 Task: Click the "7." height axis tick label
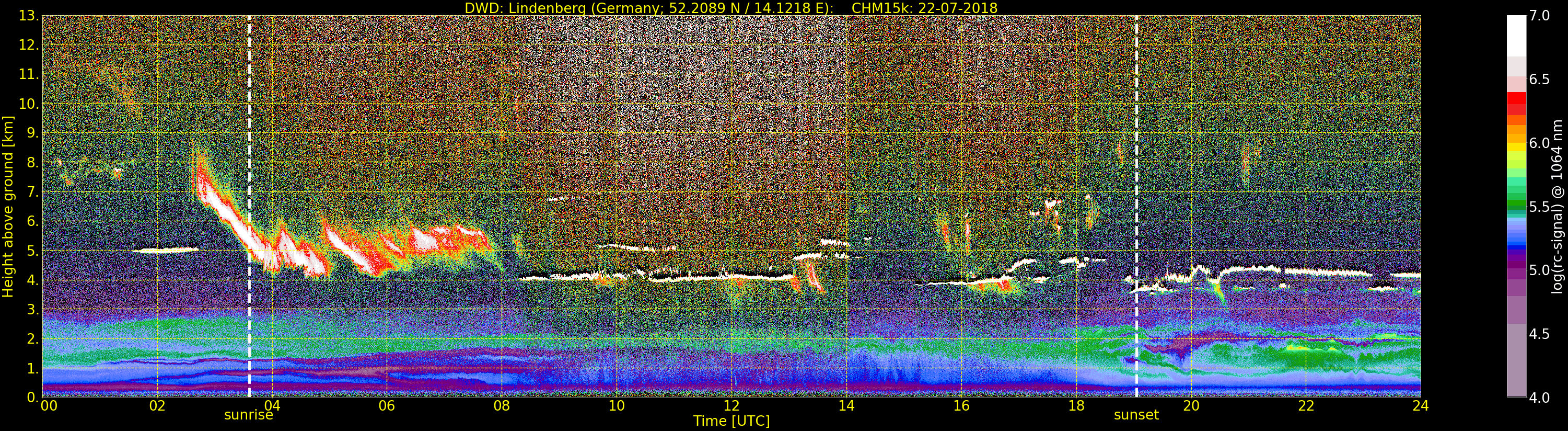click(33, 192)
